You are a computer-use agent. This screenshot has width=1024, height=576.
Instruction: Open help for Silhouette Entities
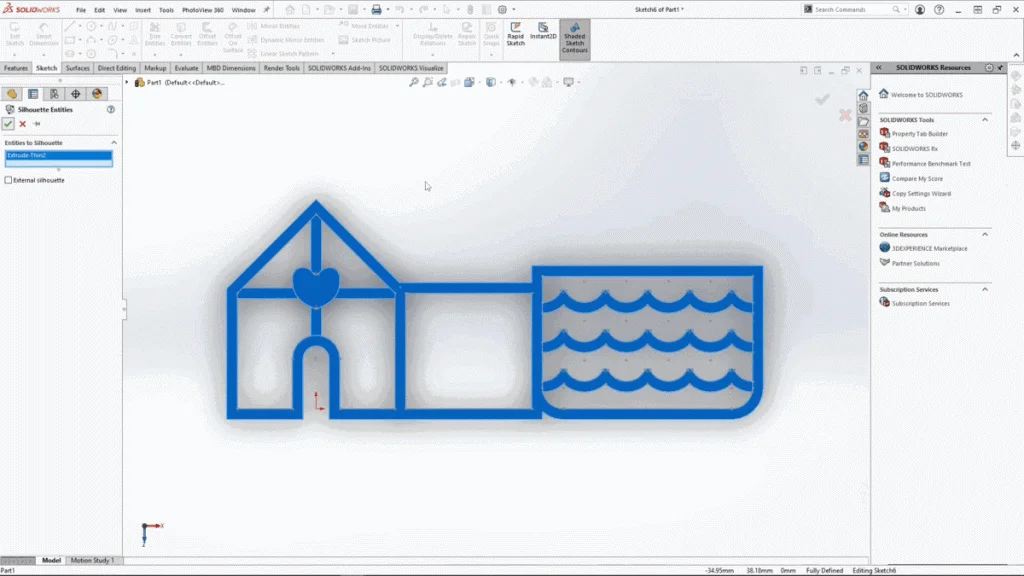pos(111,110)
